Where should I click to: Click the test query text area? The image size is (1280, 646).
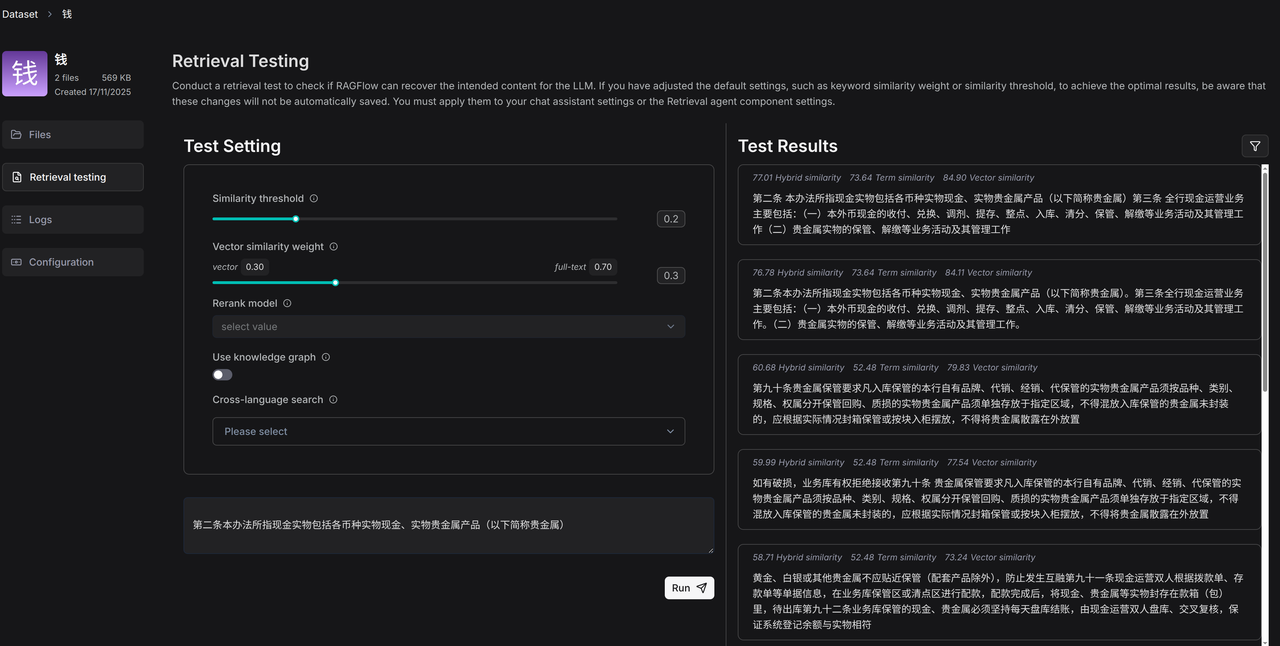[x=448, y=525]
